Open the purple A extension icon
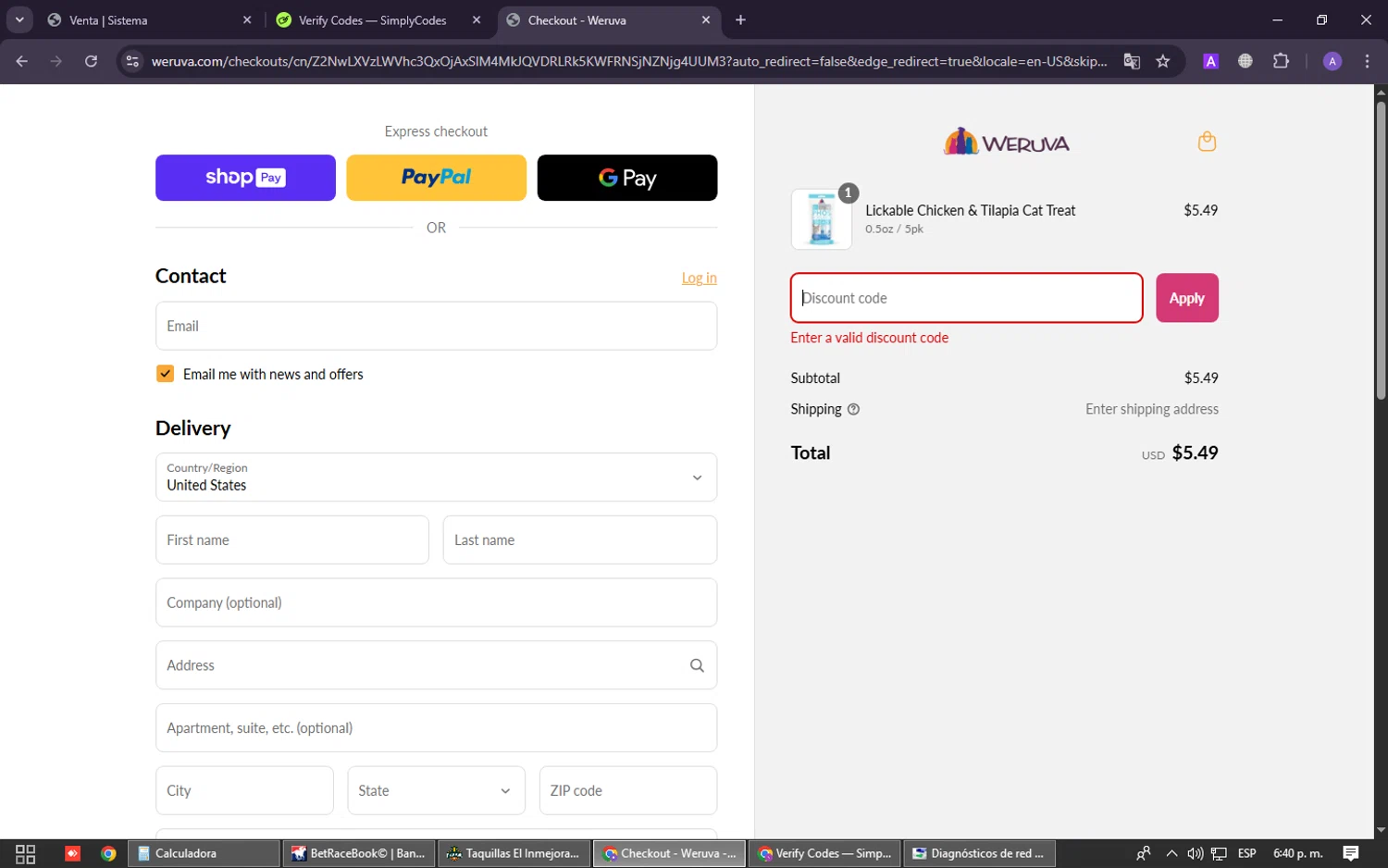This screenshot has height=868, width=1388. click(1210, 61)
